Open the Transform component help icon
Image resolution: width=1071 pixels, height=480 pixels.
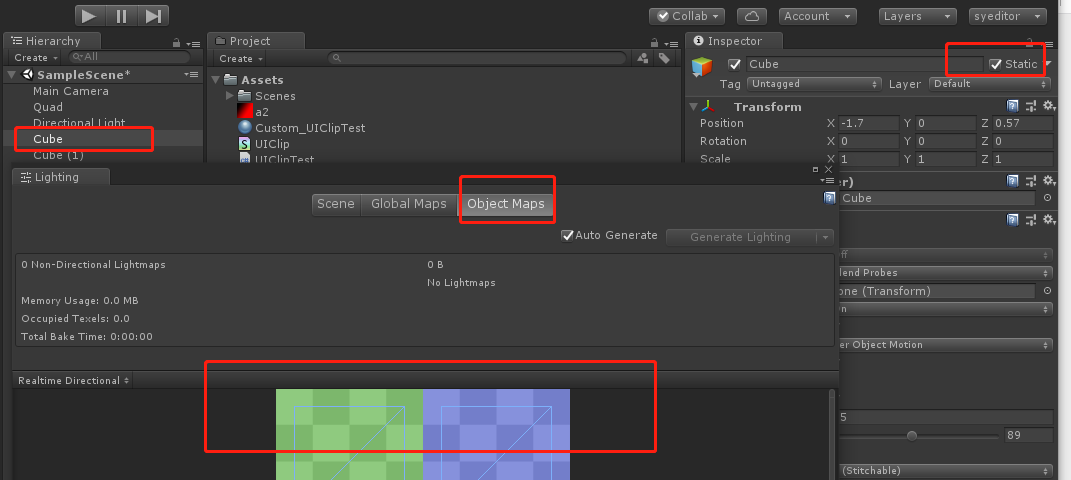(1013, 106)
